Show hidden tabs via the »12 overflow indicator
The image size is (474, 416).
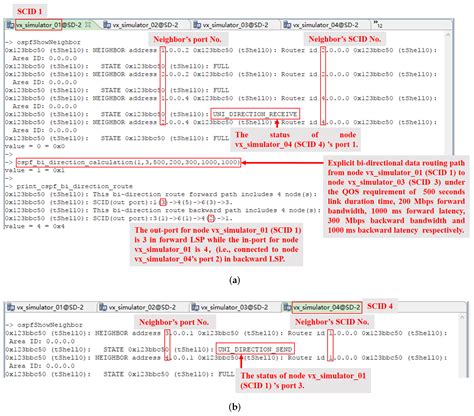pos(378,24)
